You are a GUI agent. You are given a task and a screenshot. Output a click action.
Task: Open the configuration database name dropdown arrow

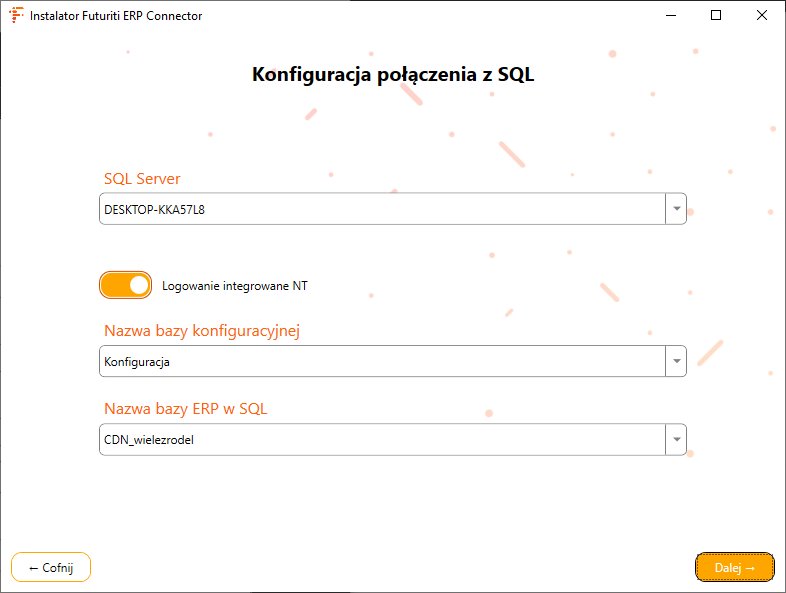pyautogui.click(x=677, y=361)
